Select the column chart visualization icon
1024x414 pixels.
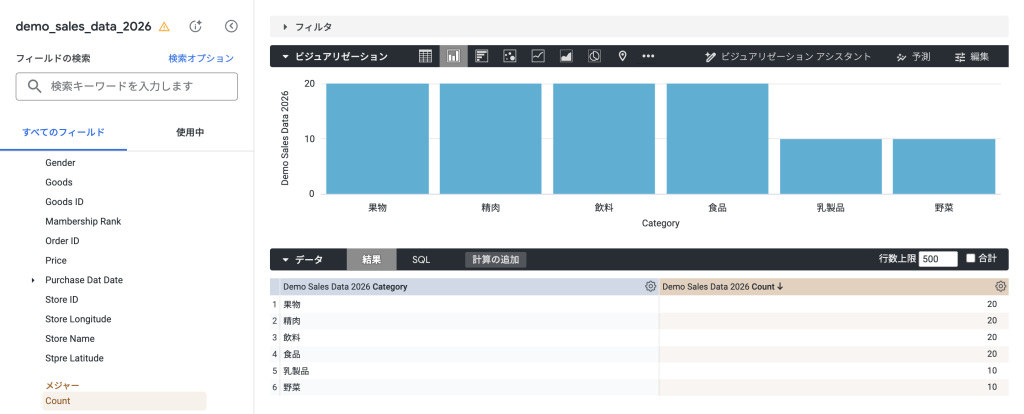(x=453, y=56)
